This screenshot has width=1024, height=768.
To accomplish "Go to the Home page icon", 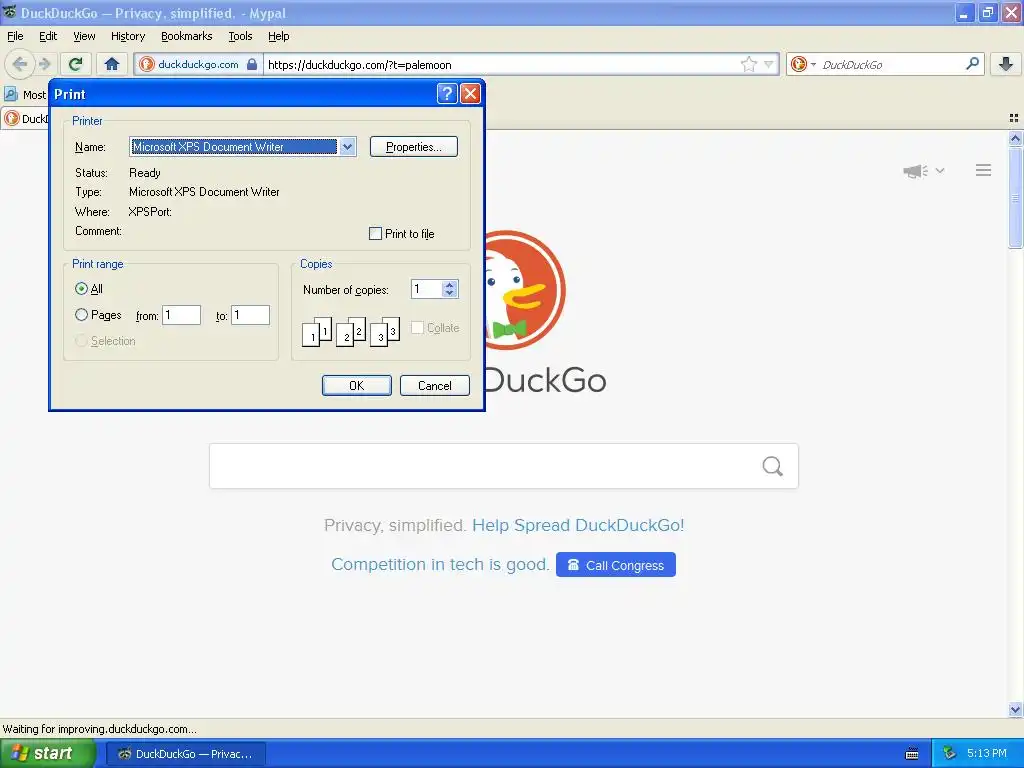I will coord(112,64).
